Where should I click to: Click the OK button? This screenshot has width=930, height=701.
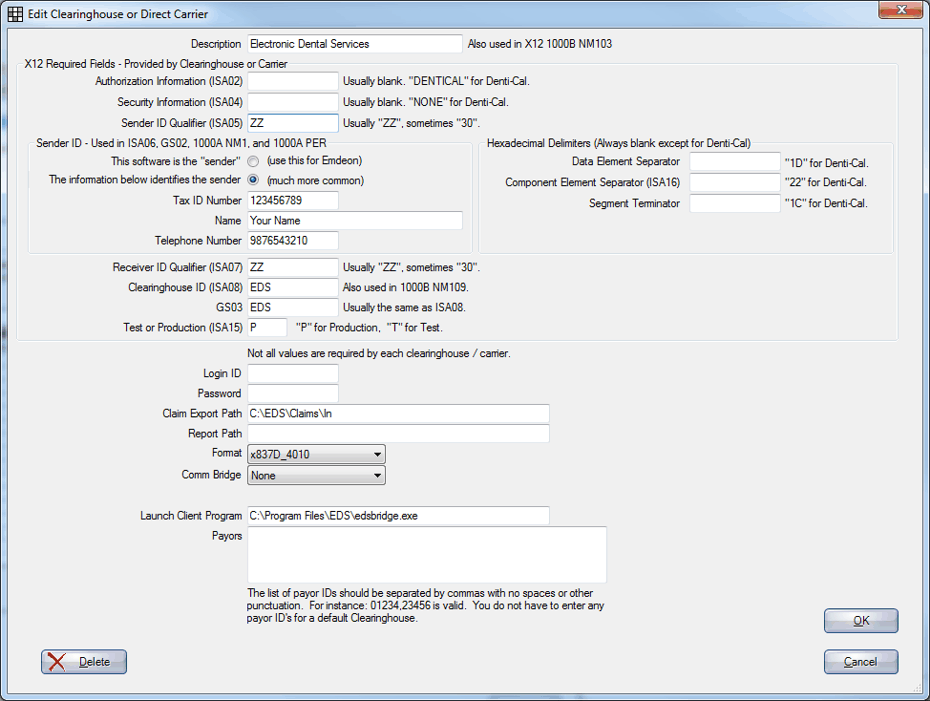pos(861,620)
